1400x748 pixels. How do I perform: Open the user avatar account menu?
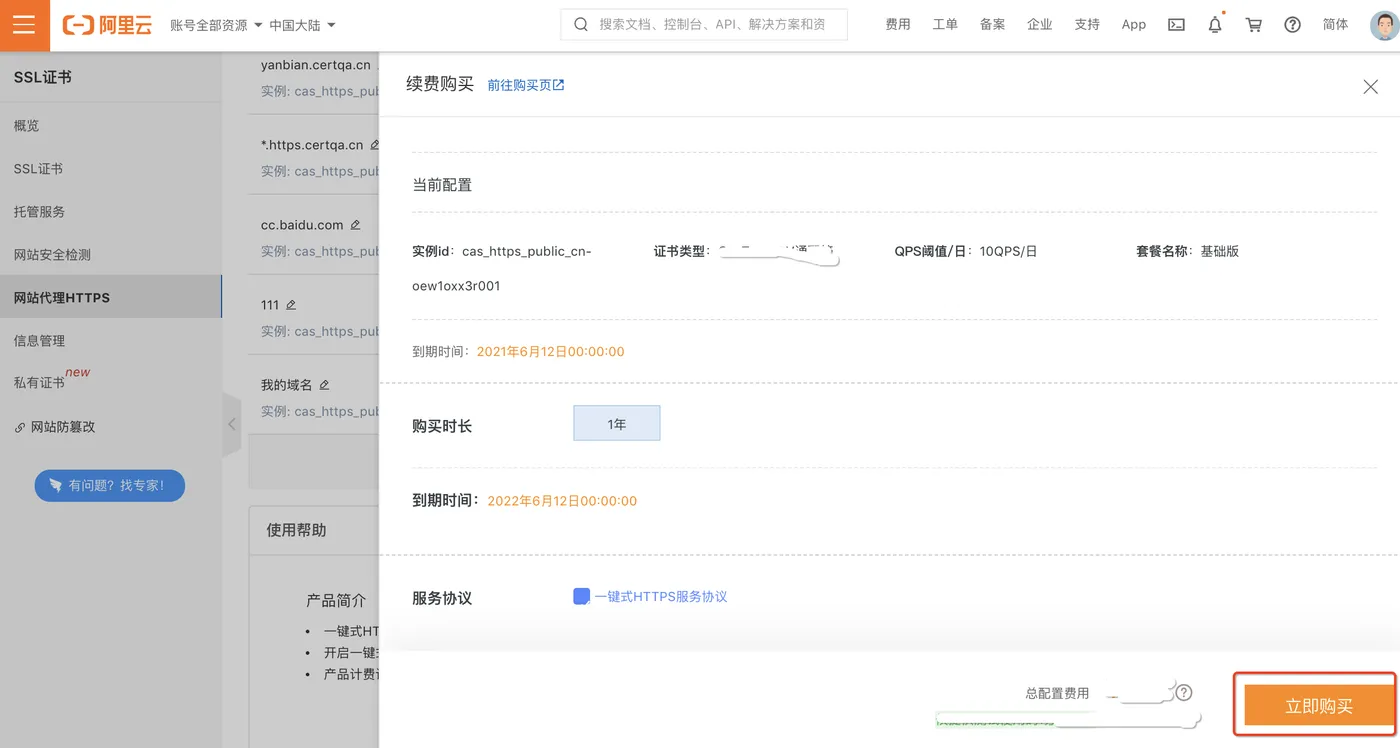coord(1384,25)
